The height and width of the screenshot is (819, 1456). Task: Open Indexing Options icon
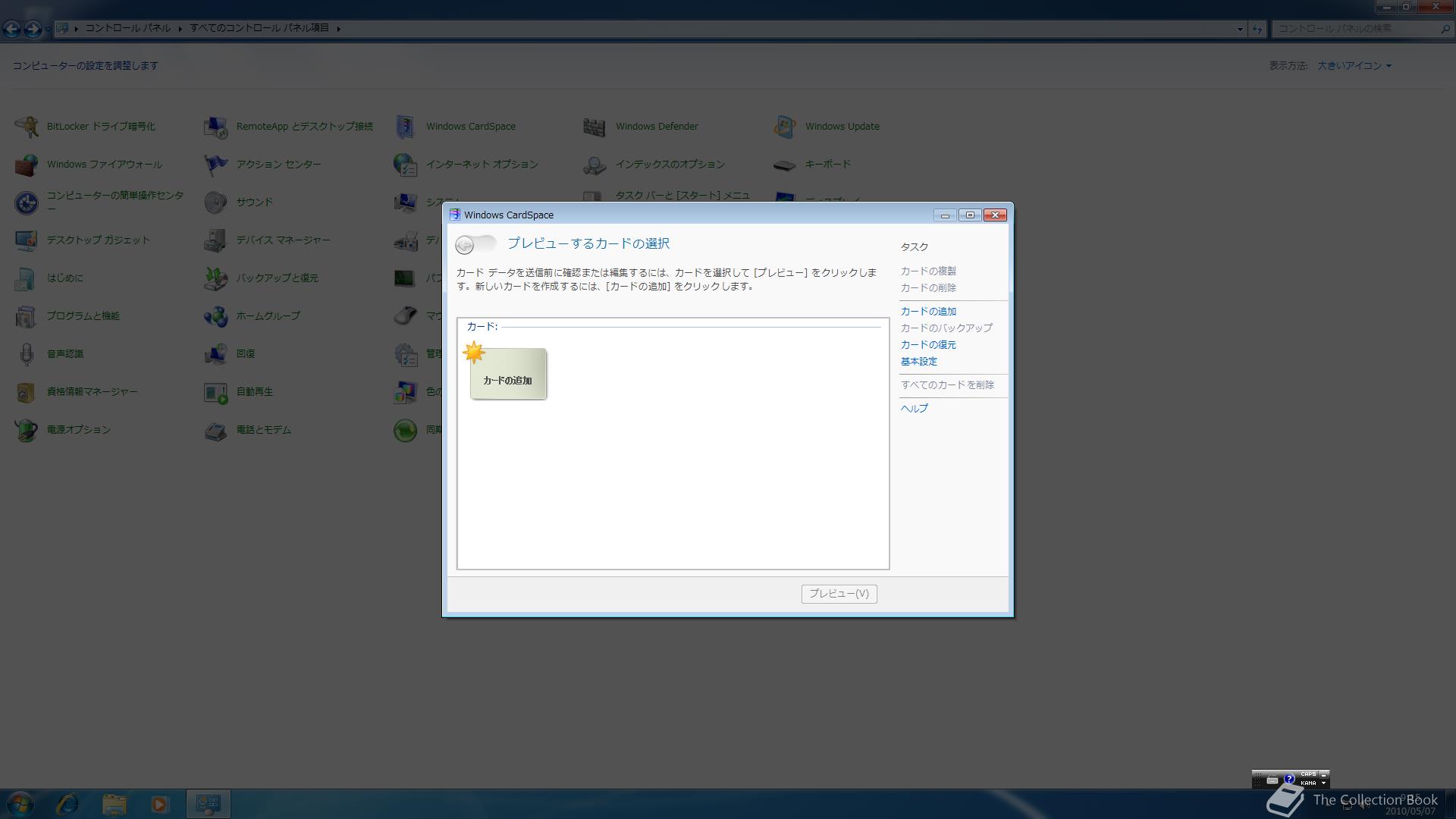click(595, 165)
